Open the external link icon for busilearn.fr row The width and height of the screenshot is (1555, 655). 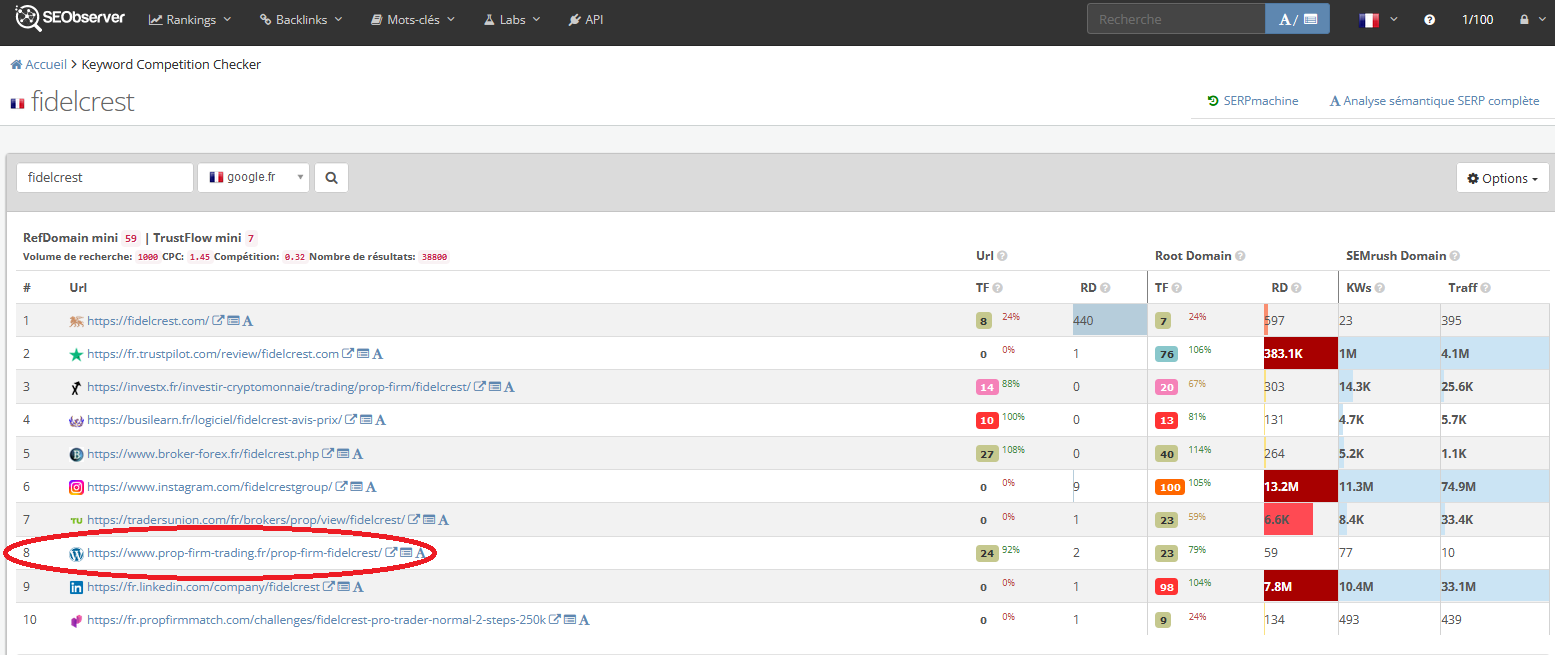click(351, 420)
